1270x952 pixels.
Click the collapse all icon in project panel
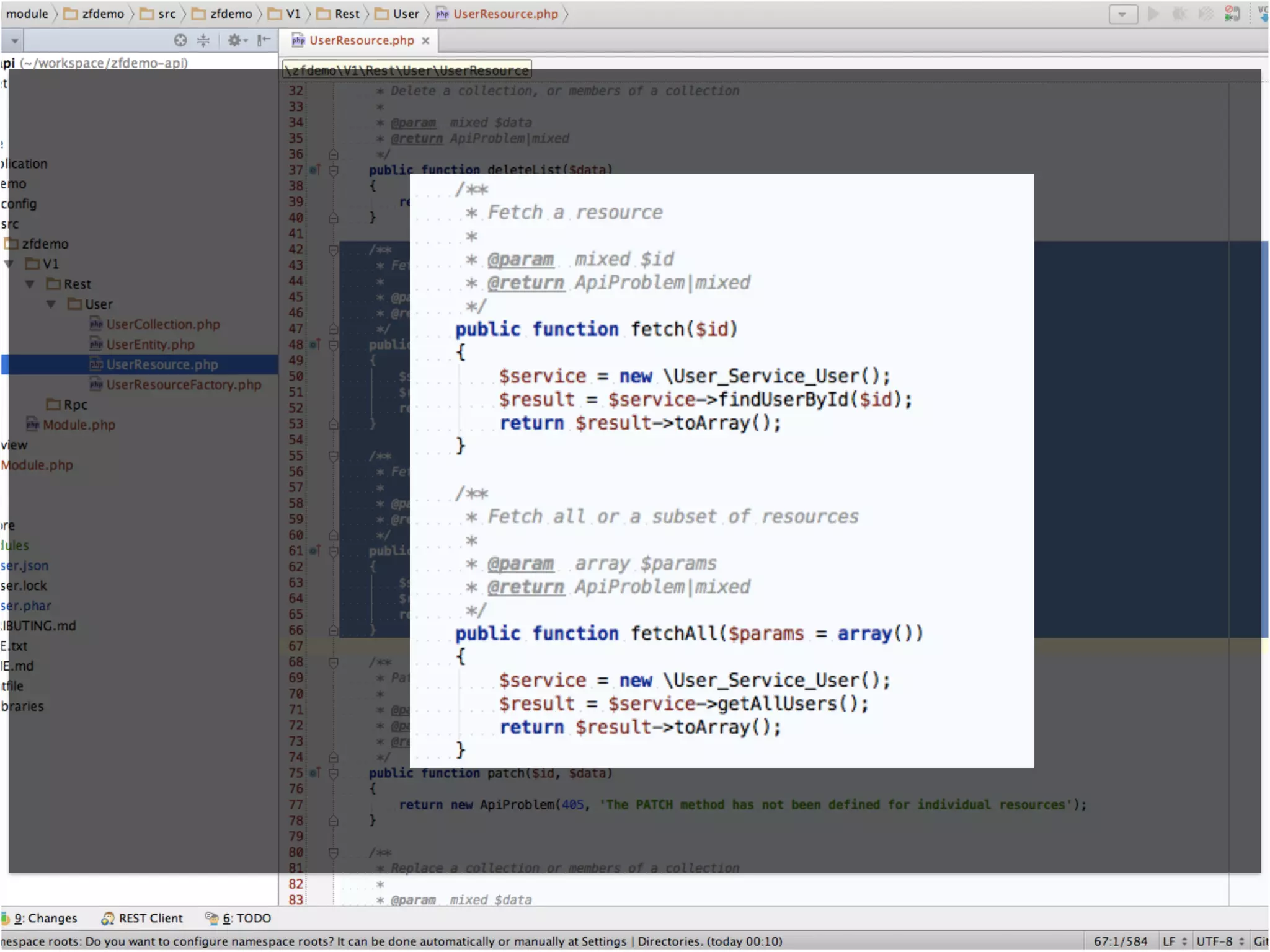pos(203,40)
